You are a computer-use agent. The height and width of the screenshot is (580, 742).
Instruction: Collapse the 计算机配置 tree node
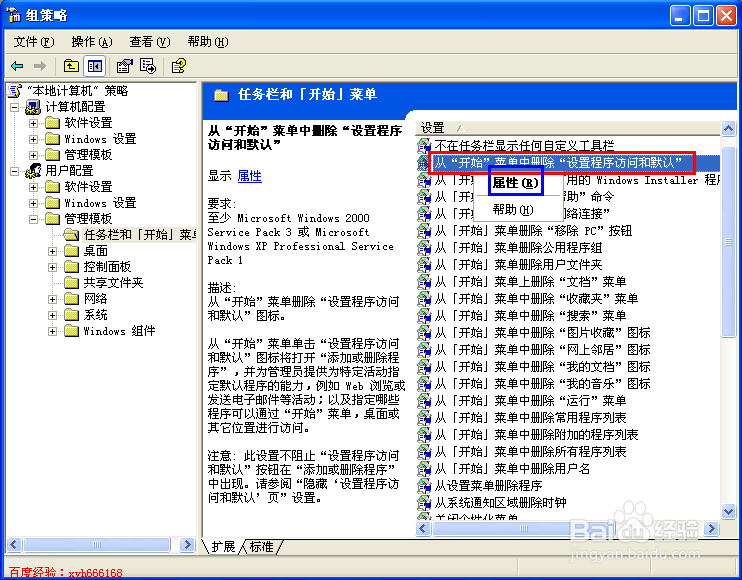click(x=14, y=107)
